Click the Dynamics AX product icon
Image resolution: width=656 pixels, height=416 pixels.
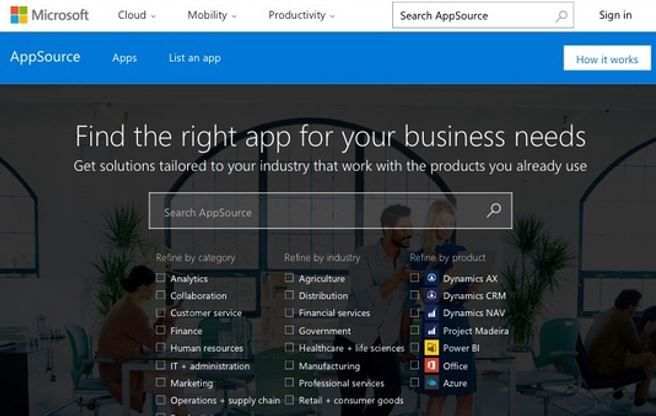point(431,279)
